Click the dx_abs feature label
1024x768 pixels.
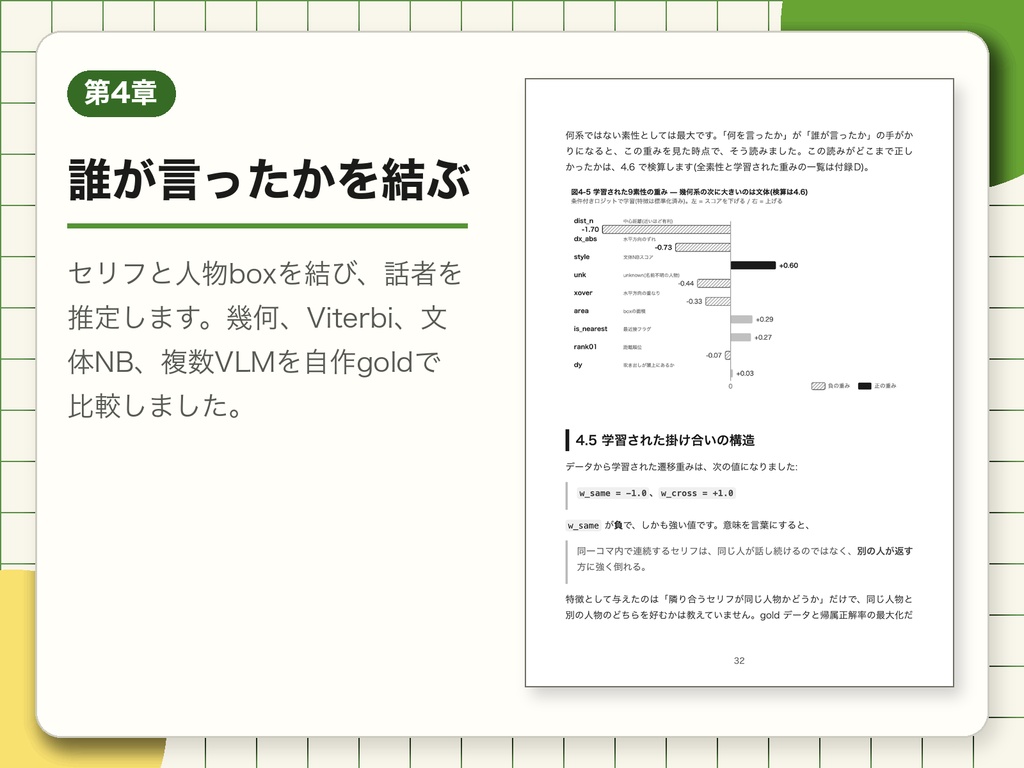585,238
